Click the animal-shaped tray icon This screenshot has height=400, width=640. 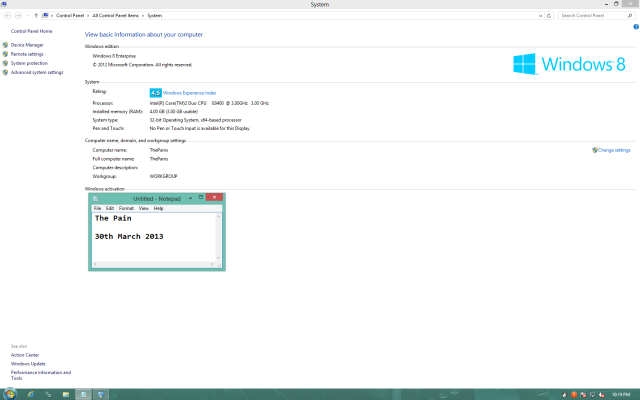(565, 395)
